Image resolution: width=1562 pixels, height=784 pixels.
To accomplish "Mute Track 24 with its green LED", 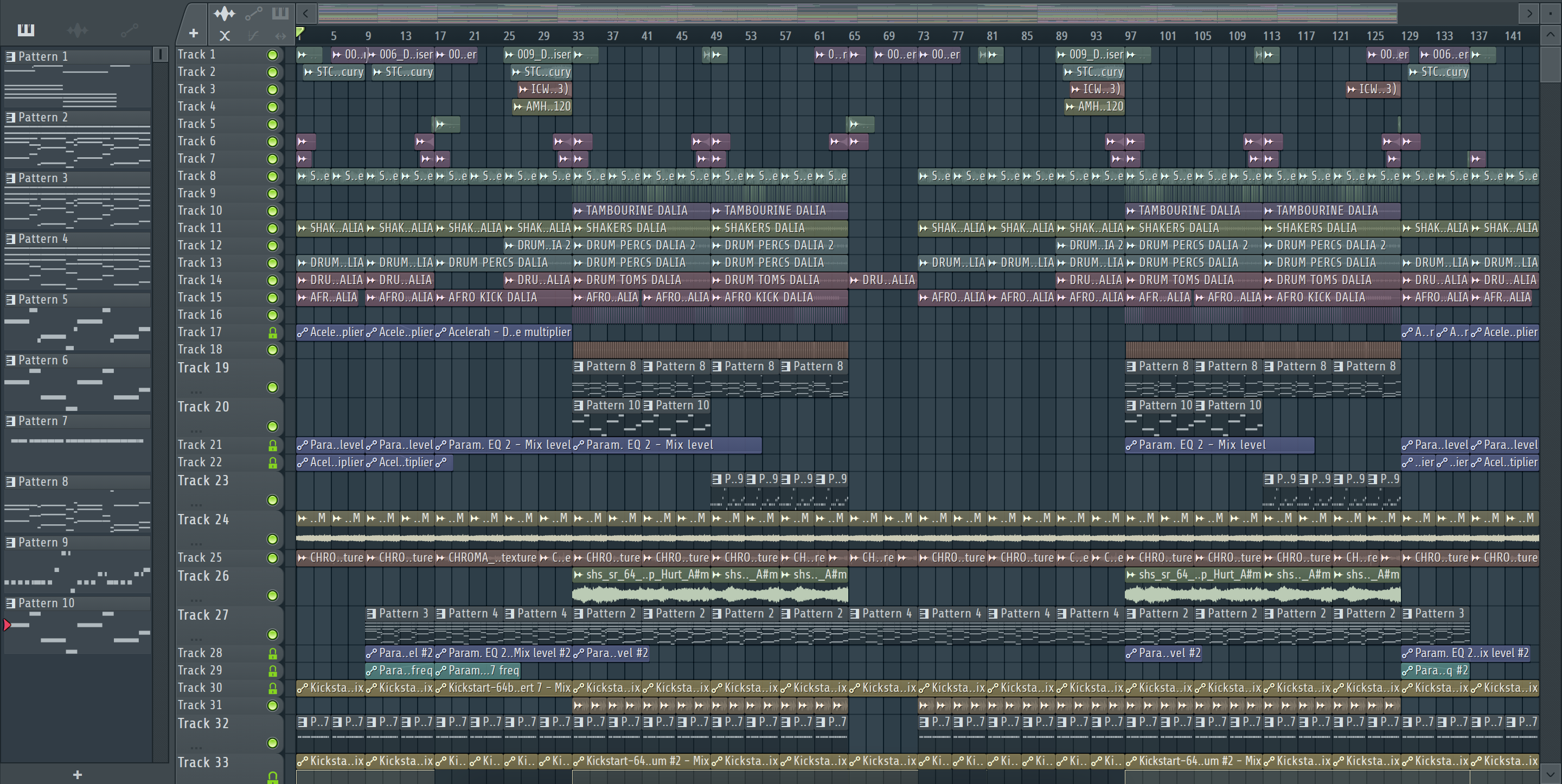I will click(273, 539).
